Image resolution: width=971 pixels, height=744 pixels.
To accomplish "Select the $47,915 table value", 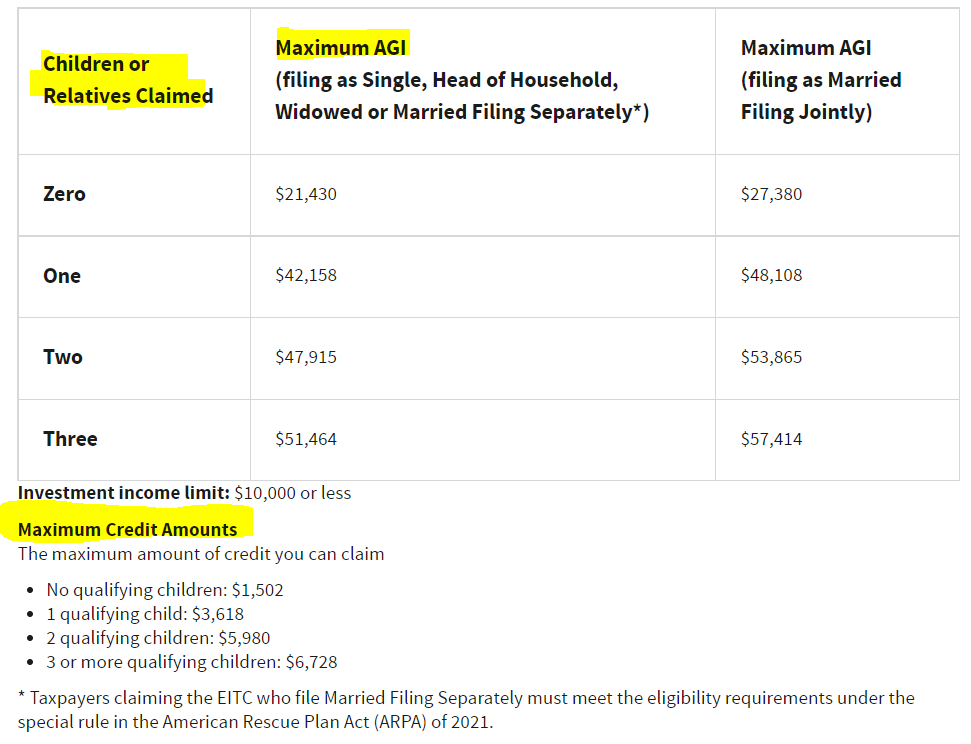I will point(306,357).
